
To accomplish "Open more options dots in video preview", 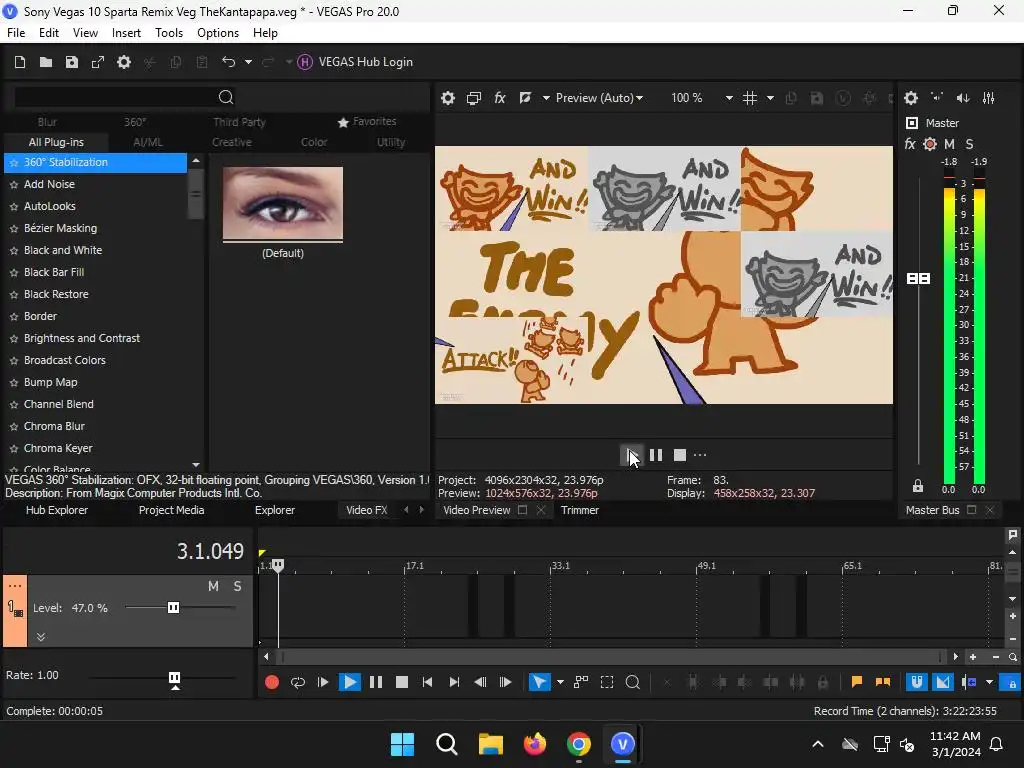I will pyautogui.click(x=700, y=455).
